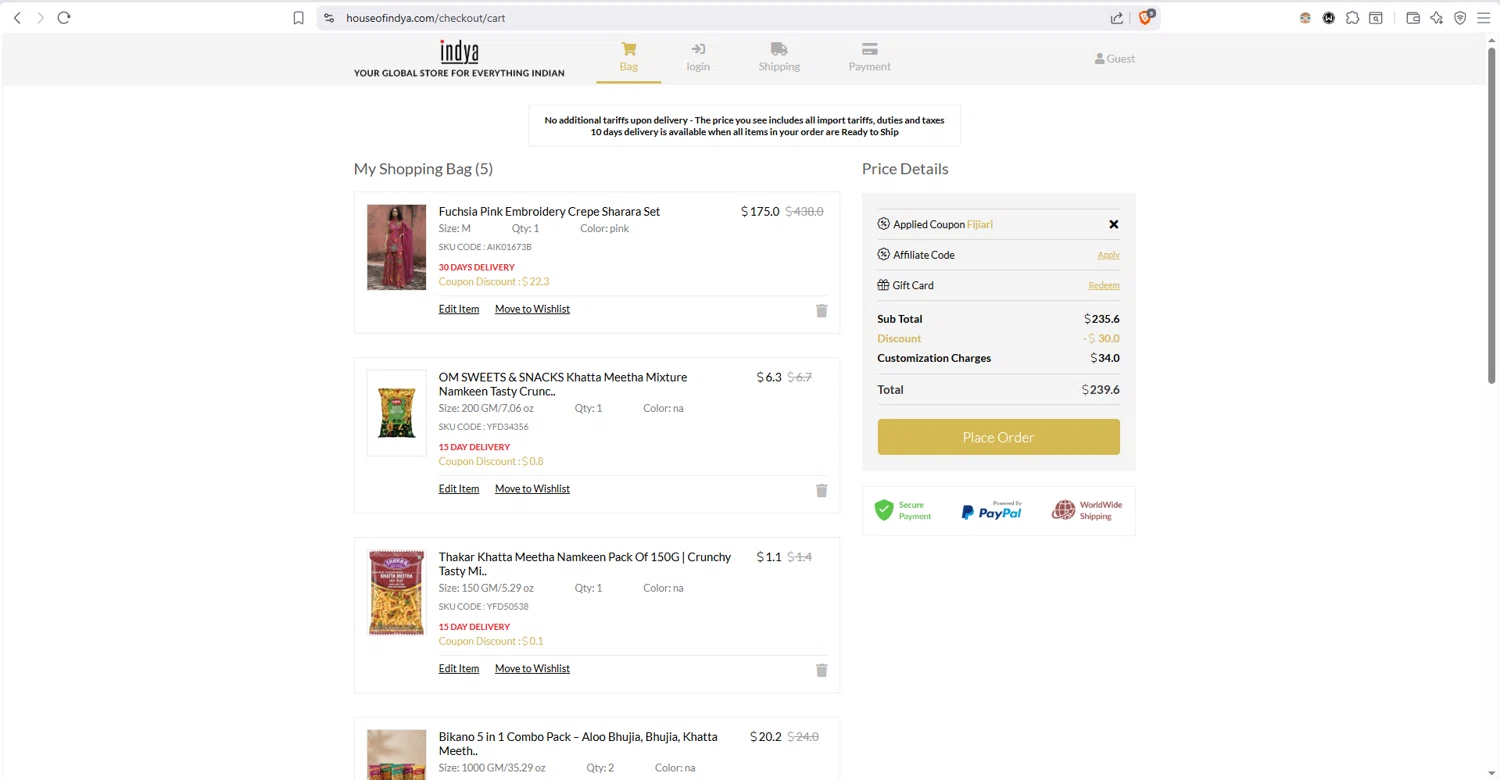Move OM SWEETS mixture to Wishlist
The height and width of the screenshot is (780, 1500).
[x=532, y=489]
